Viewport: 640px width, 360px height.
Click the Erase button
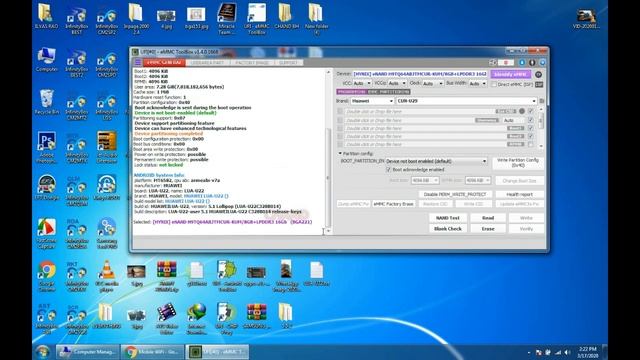point(488,229)
